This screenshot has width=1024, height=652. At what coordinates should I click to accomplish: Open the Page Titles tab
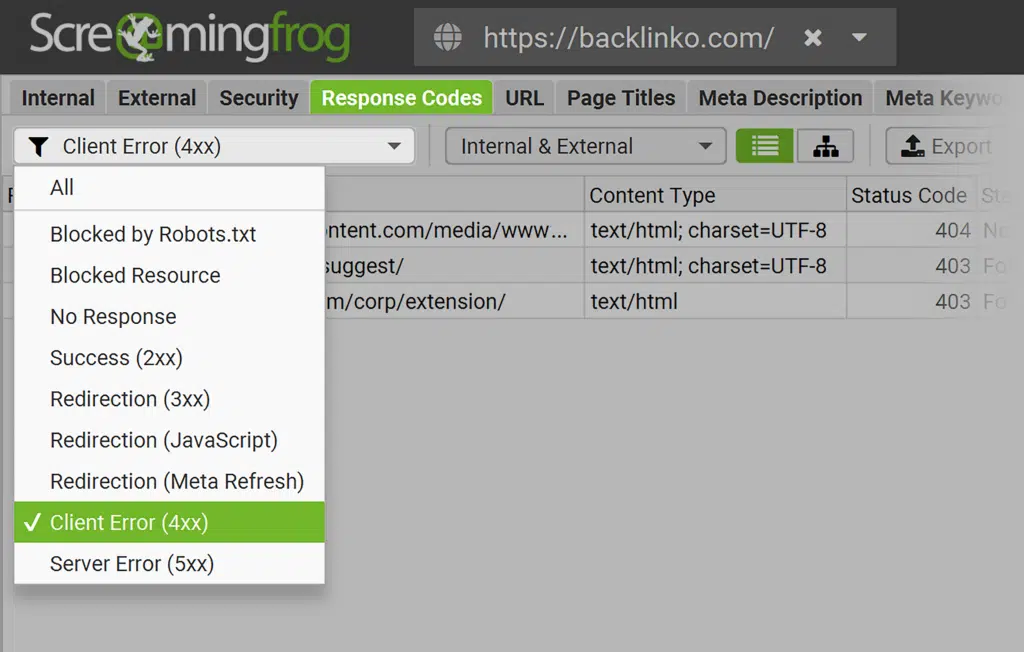(621, 98)
